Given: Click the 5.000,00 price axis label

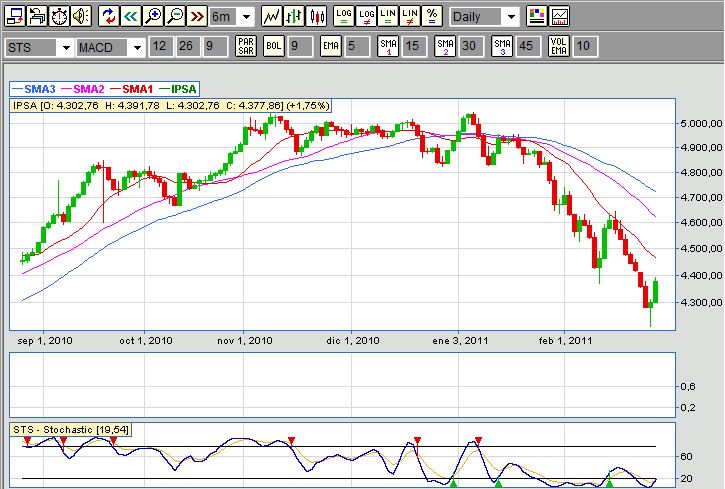Looking at the screenshot, I should (x=700, y=123).
